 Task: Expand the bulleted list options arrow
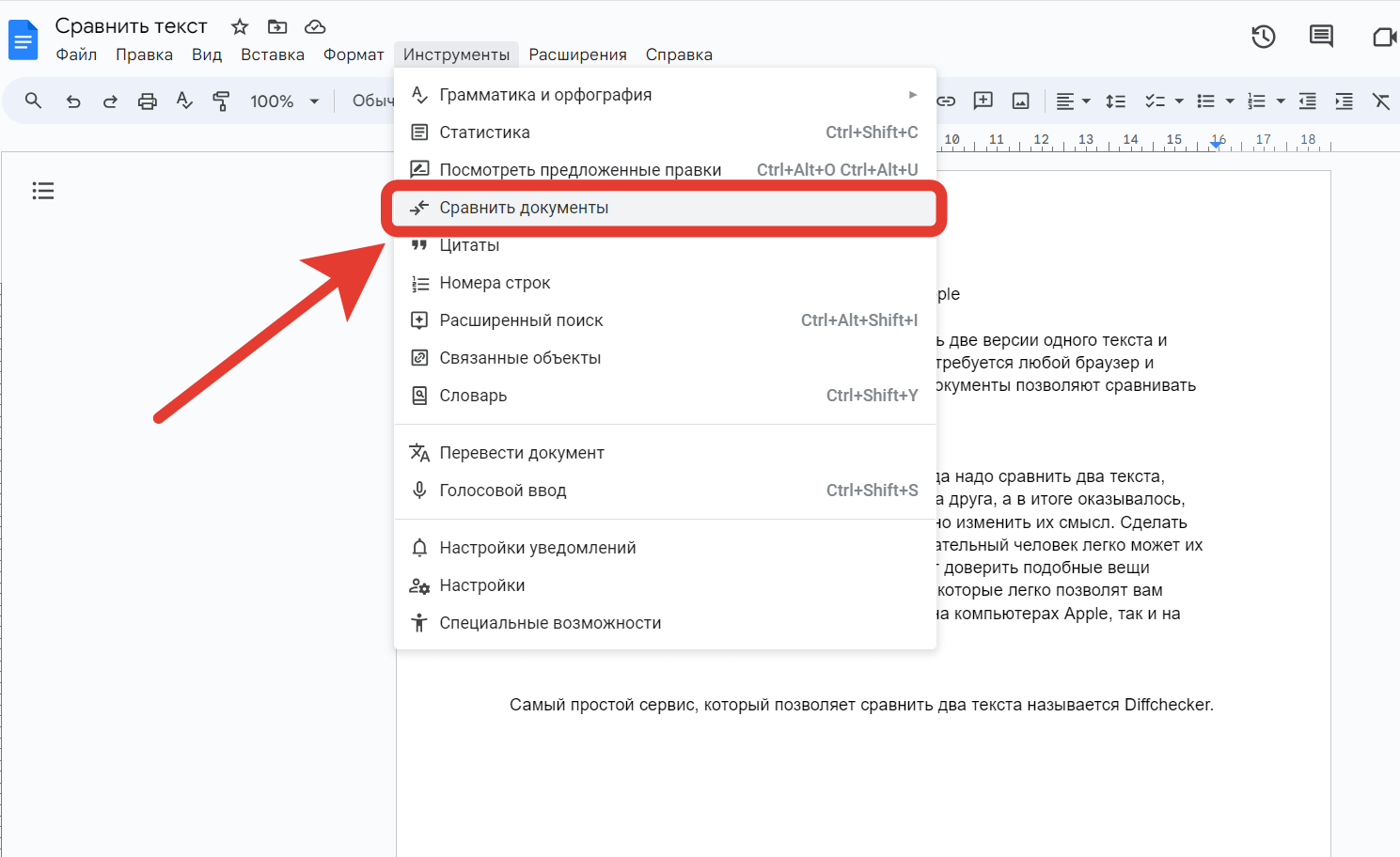pos(1230,101)
